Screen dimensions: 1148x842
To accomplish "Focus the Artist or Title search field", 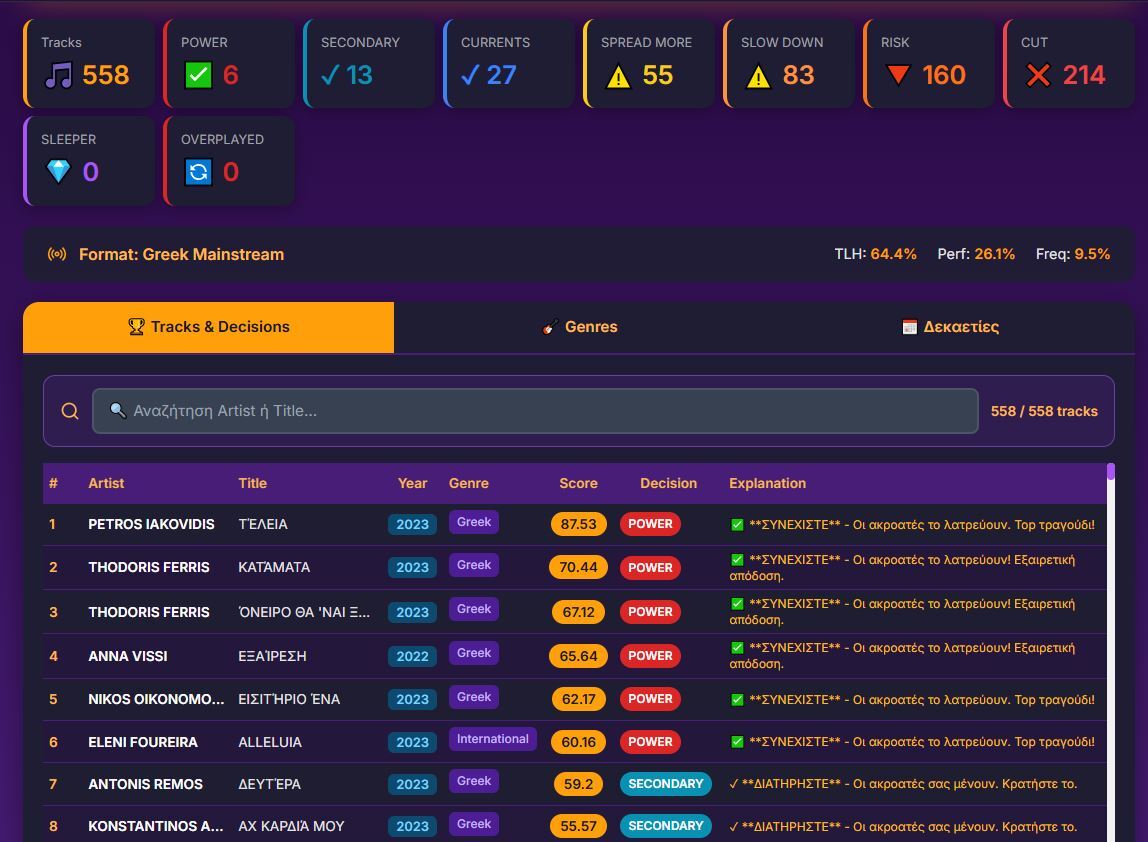I will 535,411.
